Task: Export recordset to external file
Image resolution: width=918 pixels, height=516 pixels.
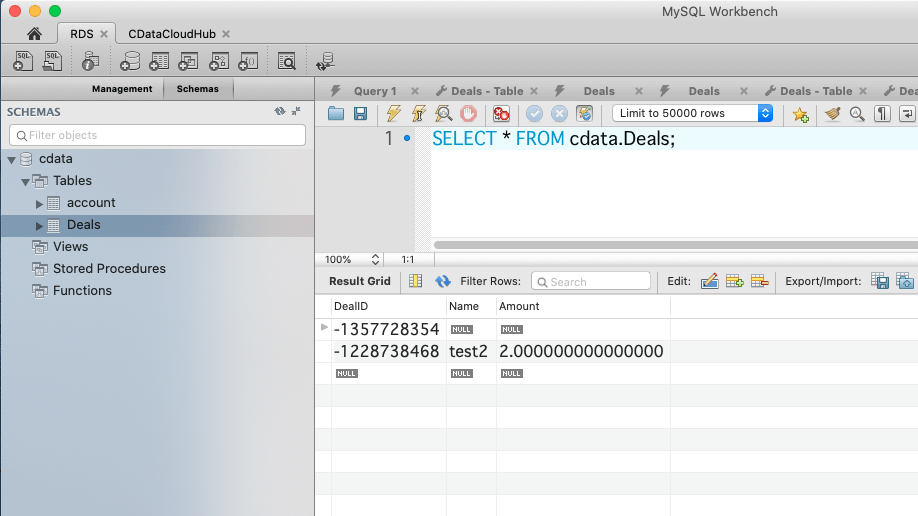Action: pos(879,281)
